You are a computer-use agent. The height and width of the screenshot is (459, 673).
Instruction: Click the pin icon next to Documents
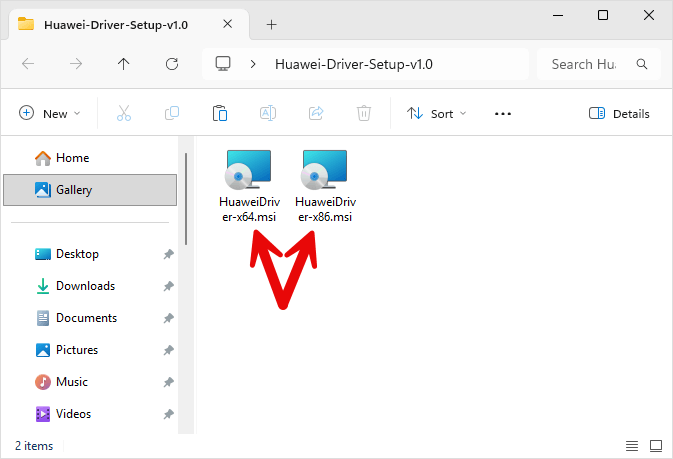(x=168, y=318)
